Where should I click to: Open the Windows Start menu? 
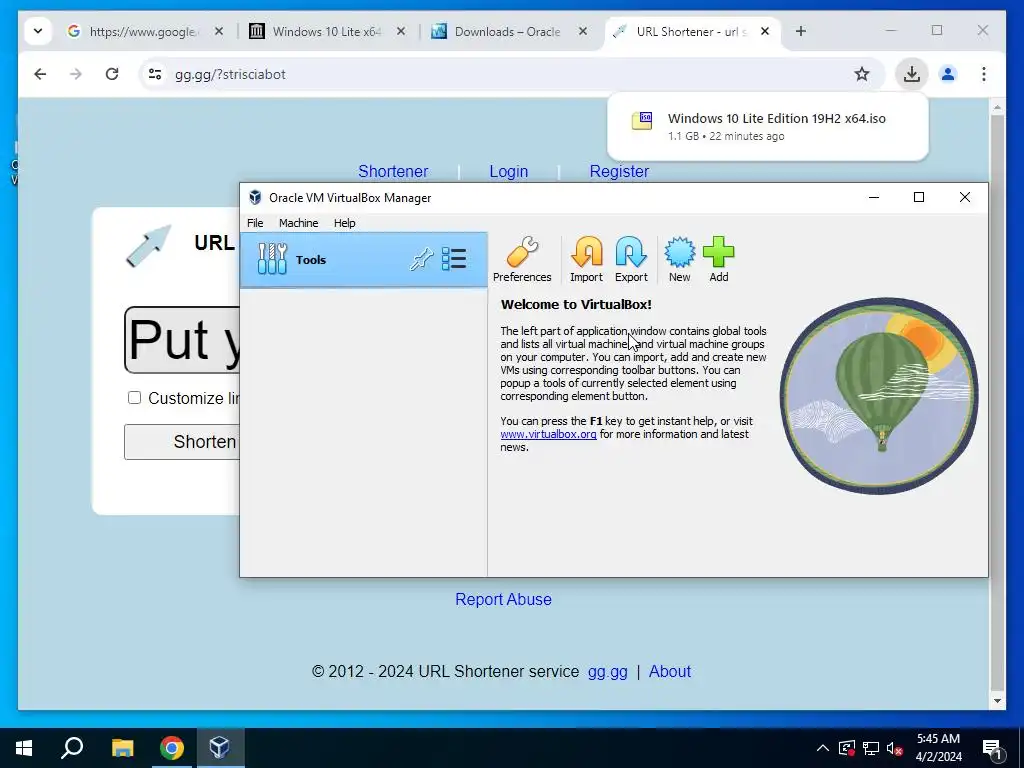(24, 748)
